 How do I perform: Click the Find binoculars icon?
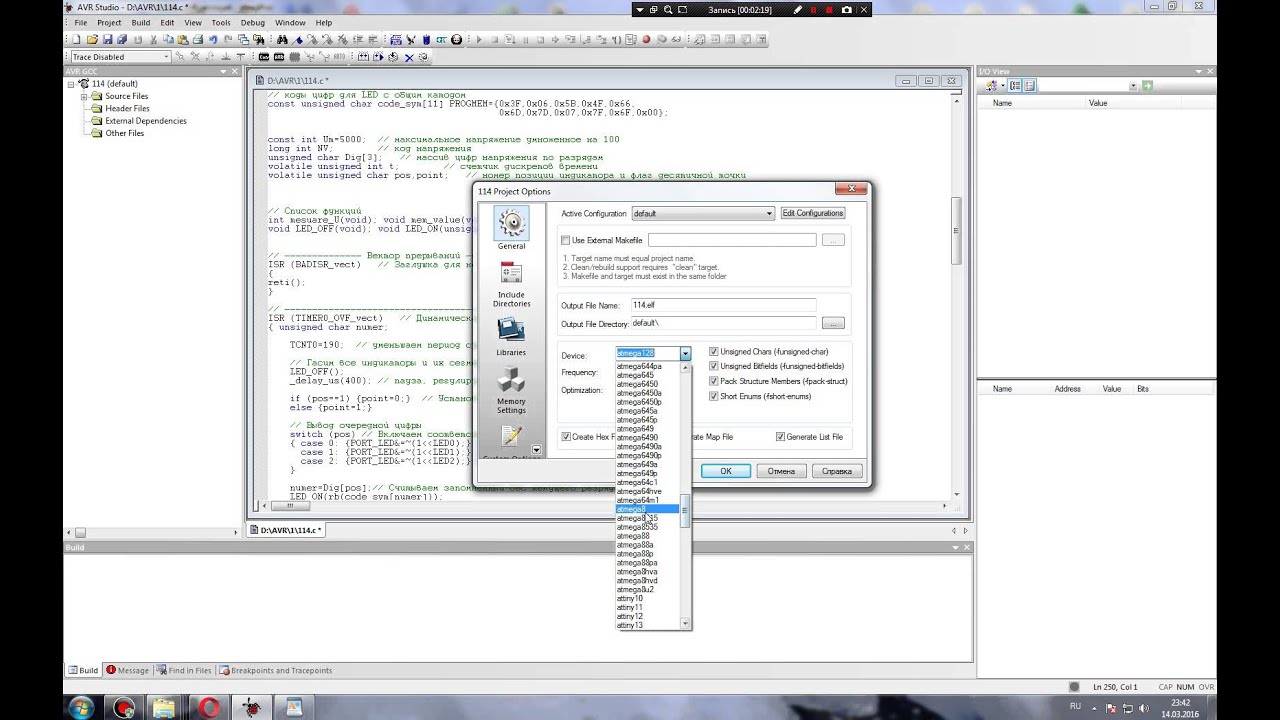pyautogui.click(x=282, y=40)
